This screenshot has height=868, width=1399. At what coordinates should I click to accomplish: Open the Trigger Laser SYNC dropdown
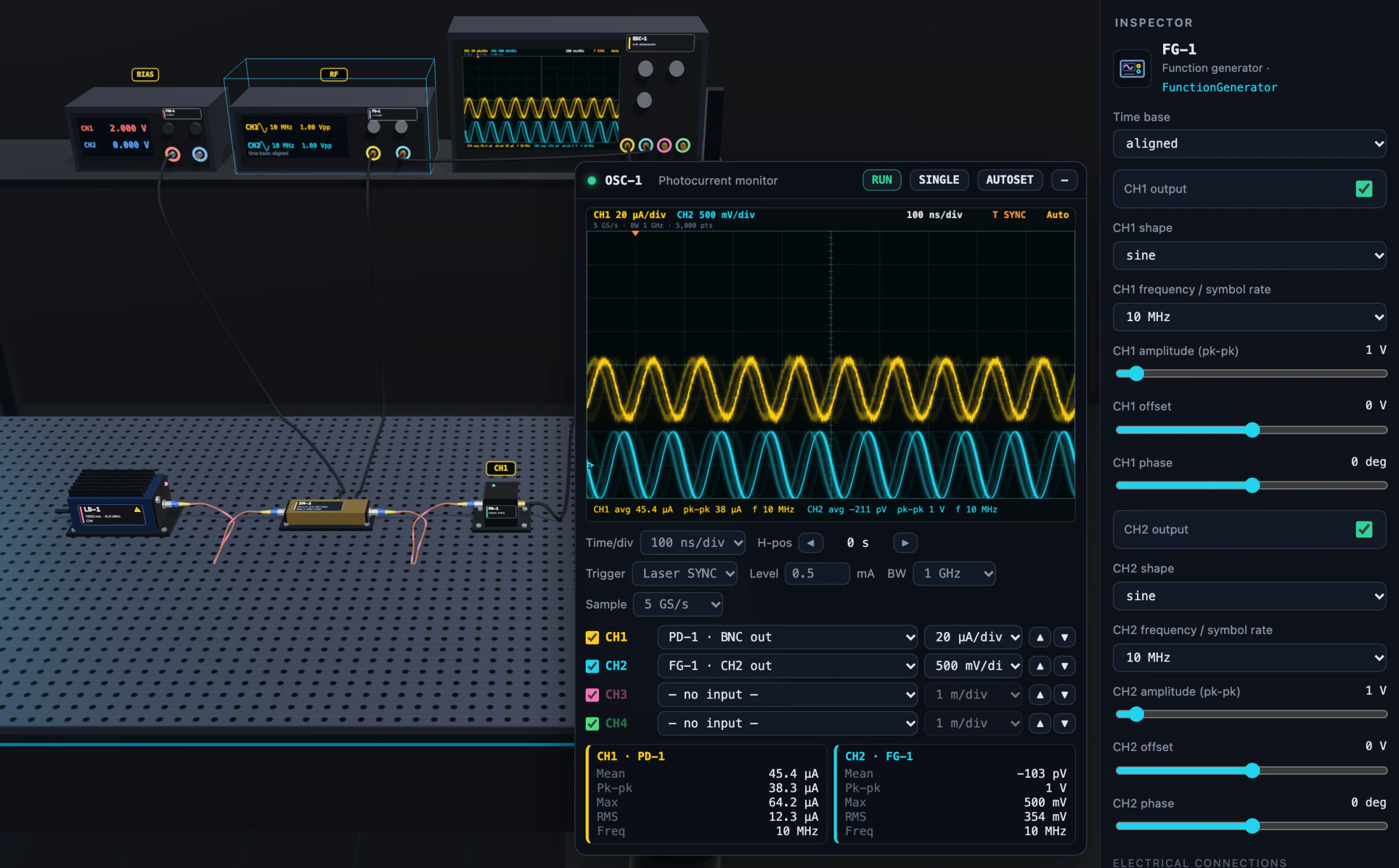pos(684,574)
